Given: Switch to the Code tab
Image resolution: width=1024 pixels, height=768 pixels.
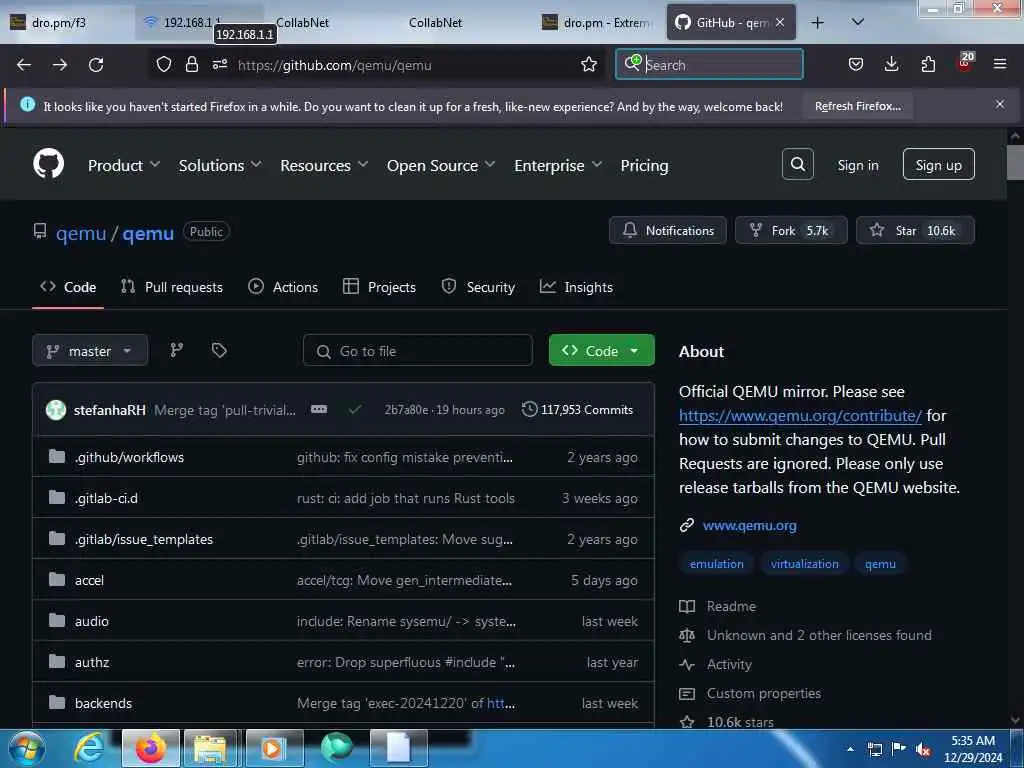Looking at the screenshot, I should click(x=68, y=287).
